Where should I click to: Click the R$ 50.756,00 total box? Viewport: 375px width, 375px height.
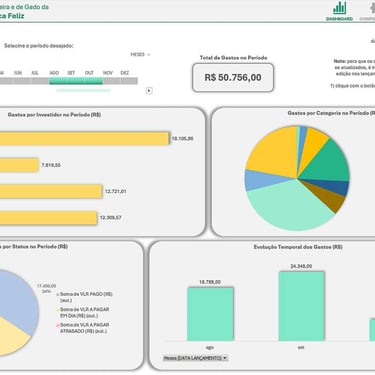click(233, 78)
